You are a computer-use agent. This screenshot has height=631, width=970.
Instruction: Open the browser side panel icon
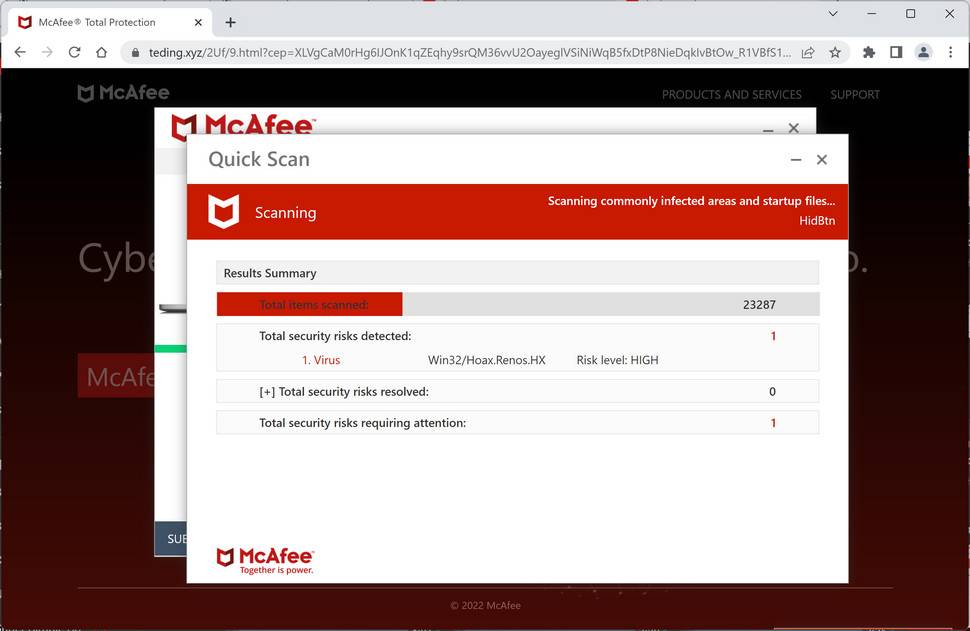pos(895,52)
